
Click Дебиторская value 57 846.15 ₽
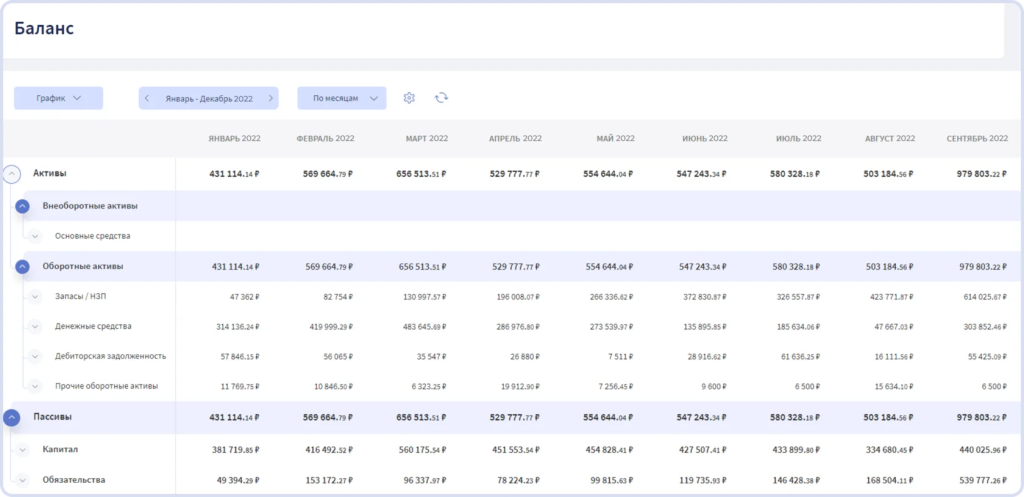(x=240, y=357)
